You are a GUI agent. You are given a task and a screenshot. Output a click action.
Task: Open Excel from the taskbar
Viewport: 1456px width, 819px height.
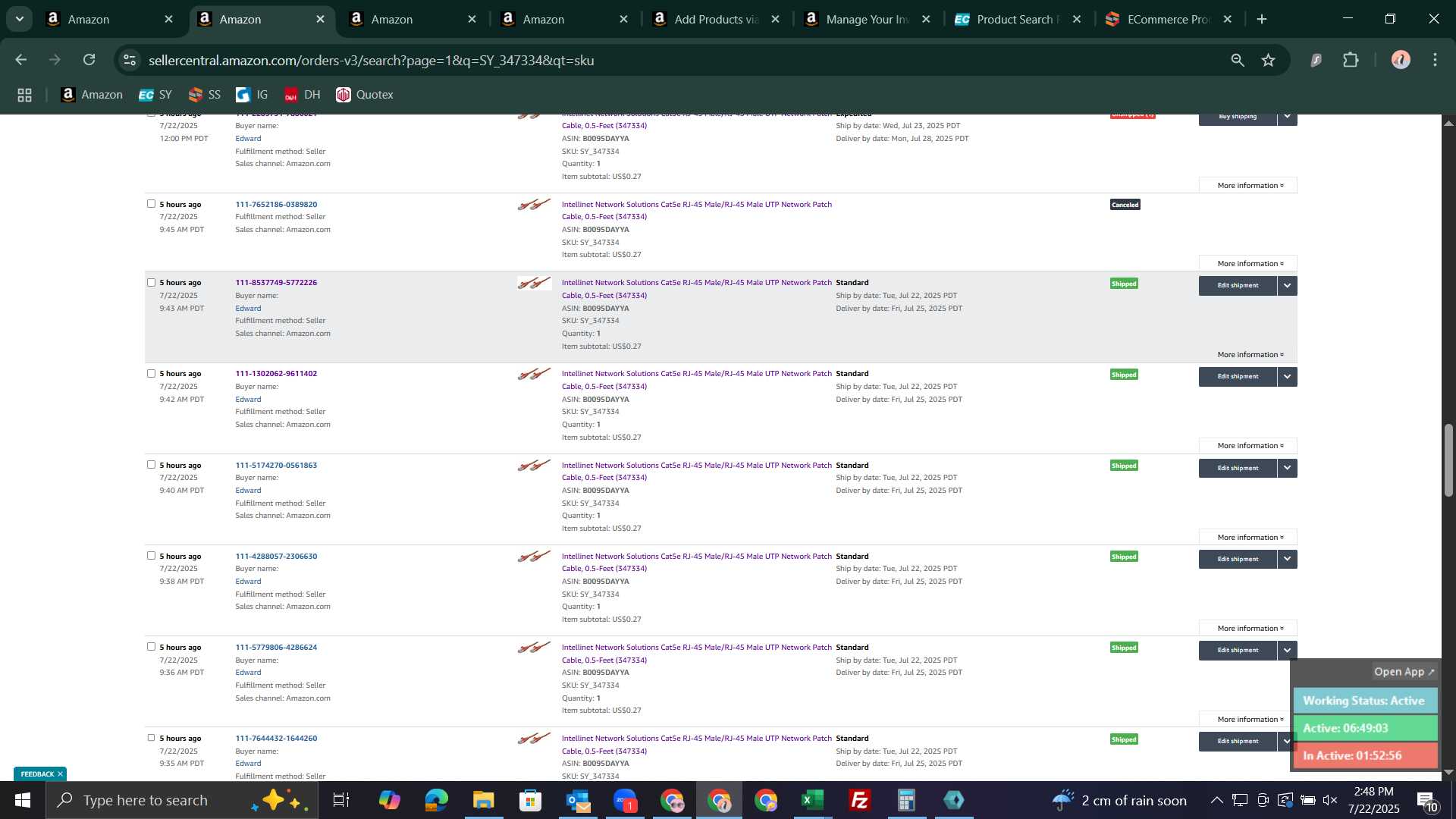tap(813, 800)
